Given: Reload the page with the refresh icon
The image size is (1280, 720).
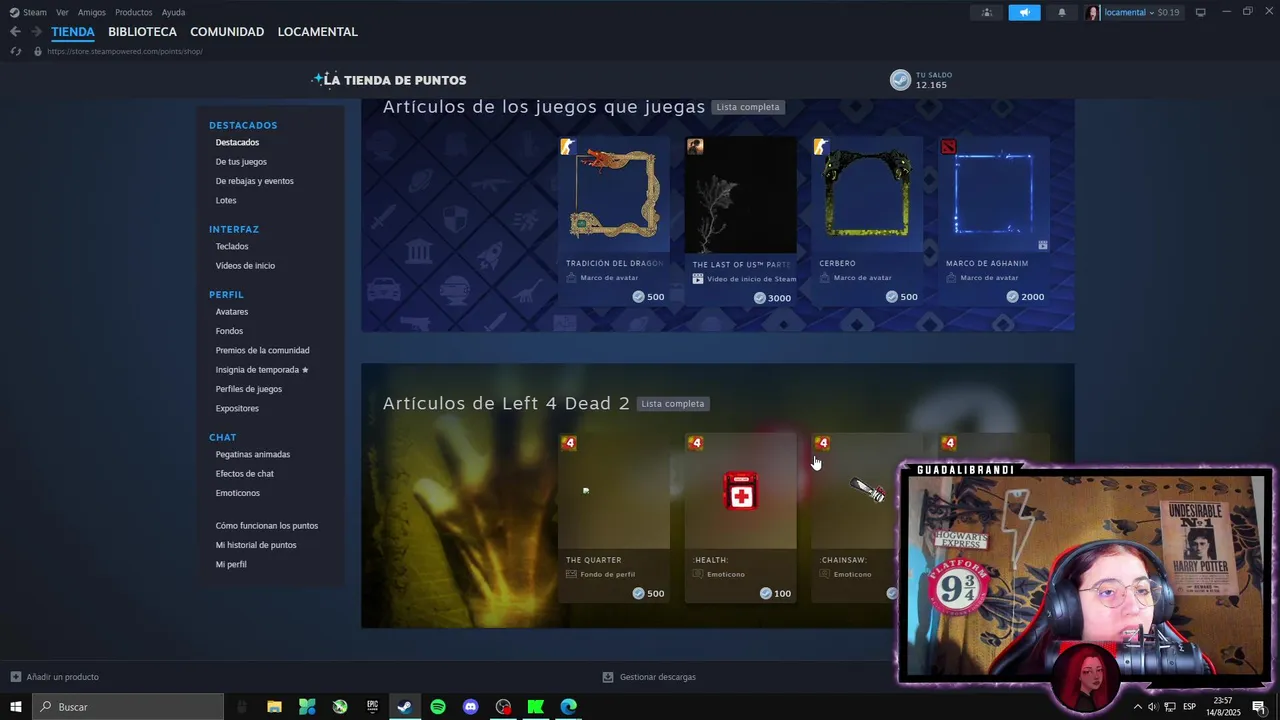Looking at the screenshot, I should coord(16,51).
